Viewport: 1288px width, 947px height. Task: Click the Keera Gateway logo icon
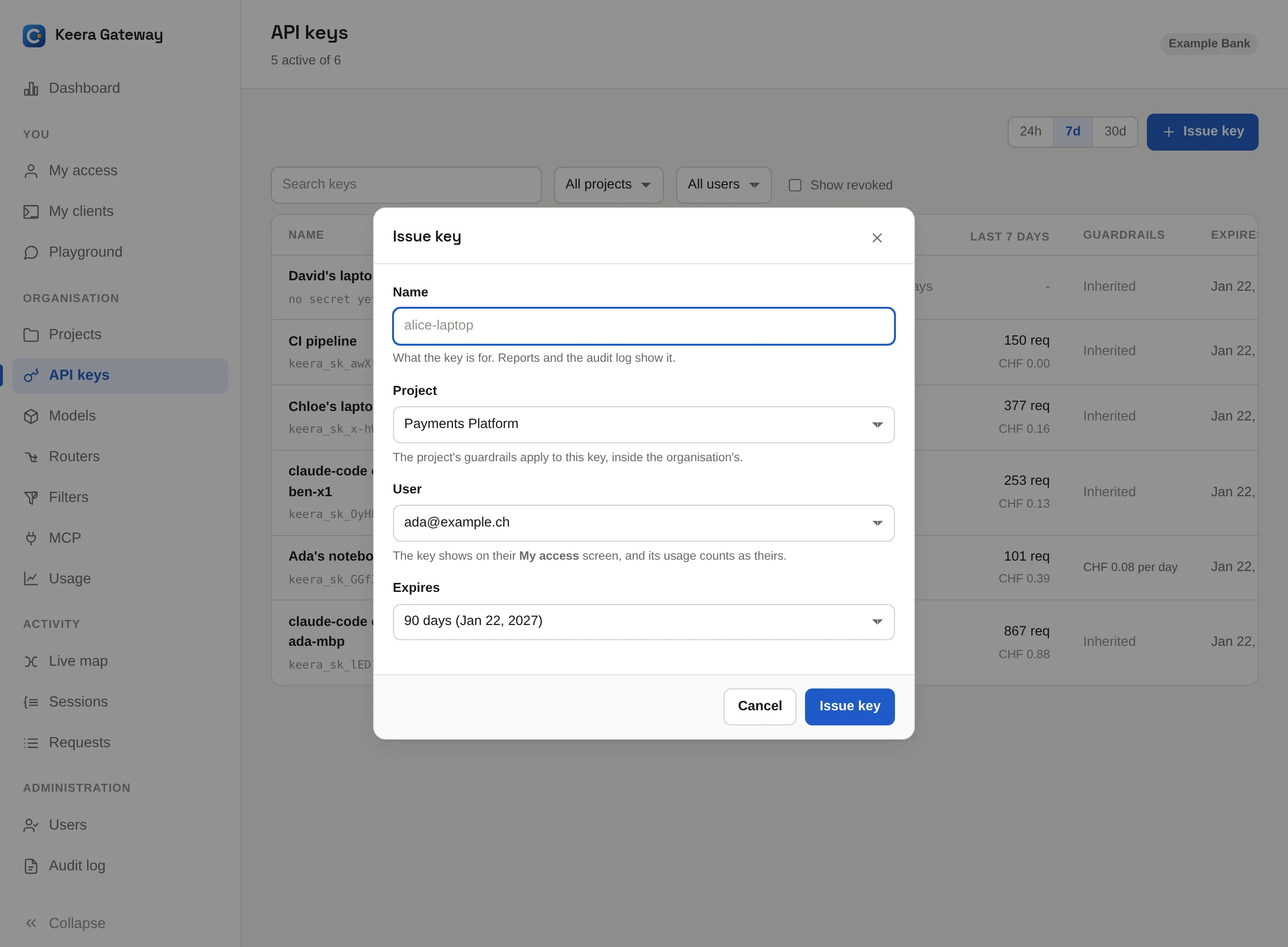[x=34, y=36]
